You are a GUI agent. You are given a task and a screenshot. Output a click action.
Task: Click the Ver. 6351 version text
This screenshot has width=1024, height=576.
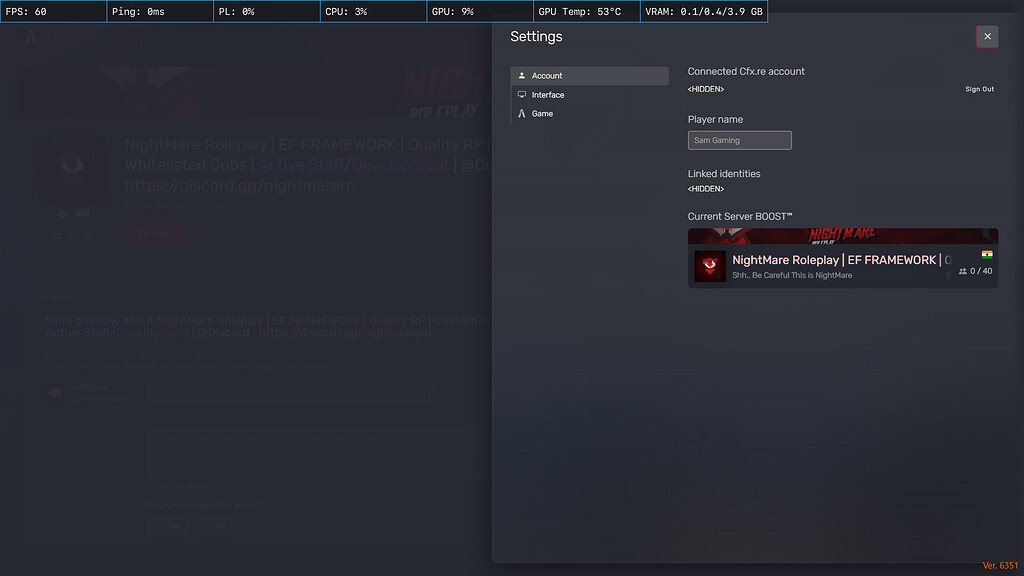click(1000, 566)
